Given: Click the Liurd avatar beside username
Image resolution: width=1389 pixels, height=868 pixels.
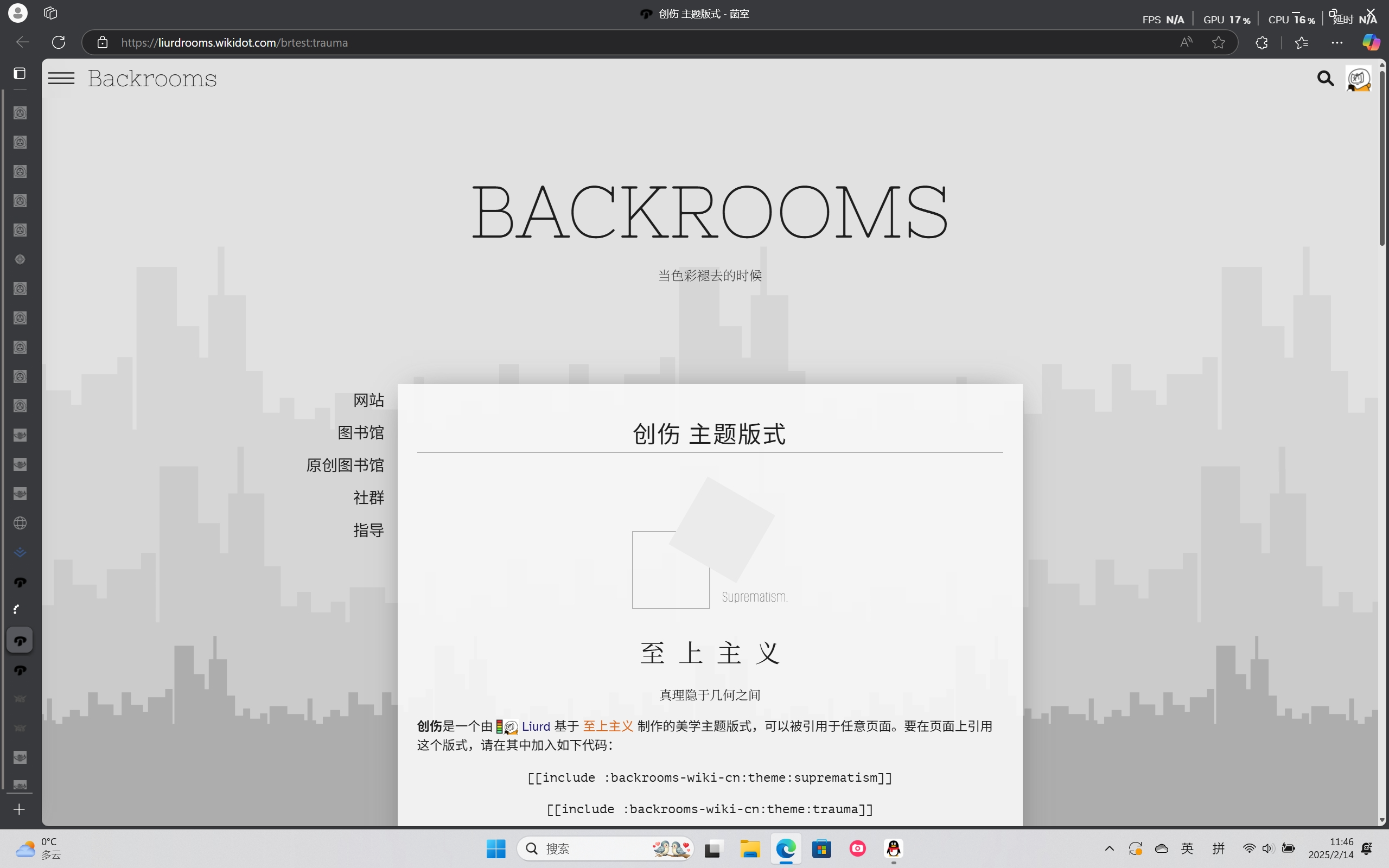Looking at the screenshot, I should [511, 727].
